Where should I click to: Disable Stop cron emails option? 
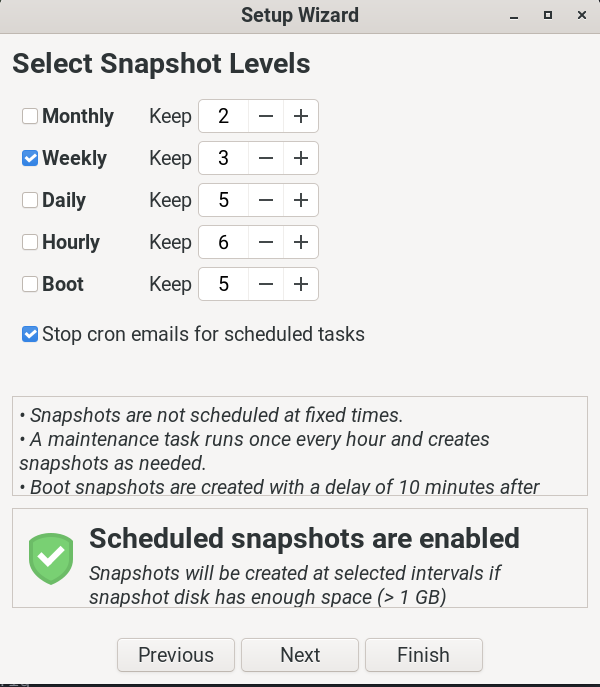pos(30,334)
